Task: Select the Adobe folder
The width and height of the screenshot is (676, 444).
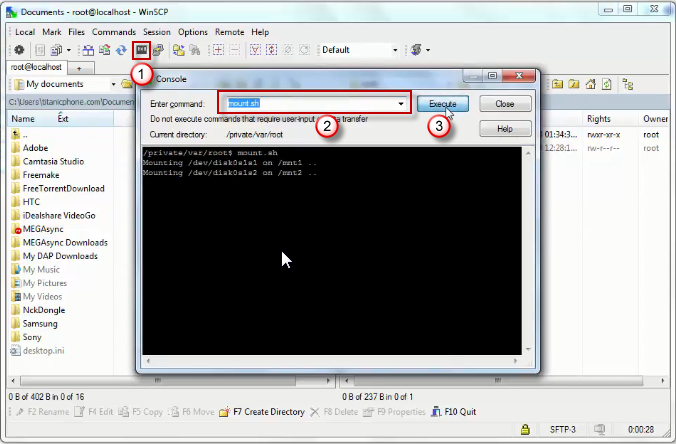Action: pos(30,148)
